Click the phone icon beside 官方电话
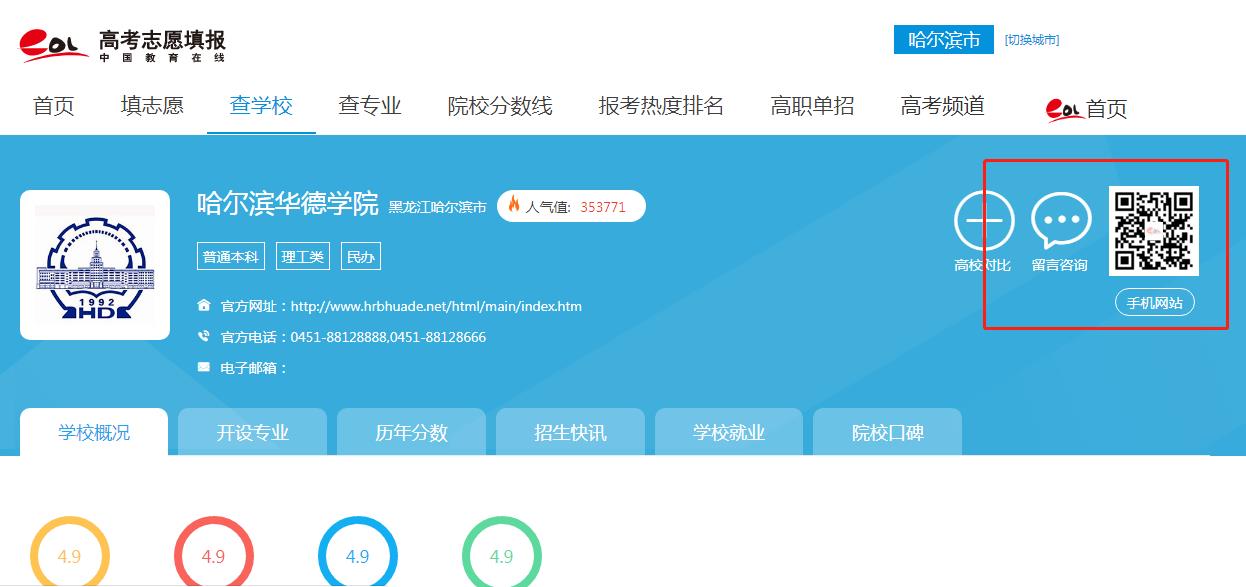Viewport: 1246px width, 587px height. pyautogui.click(x=204, y=337)
